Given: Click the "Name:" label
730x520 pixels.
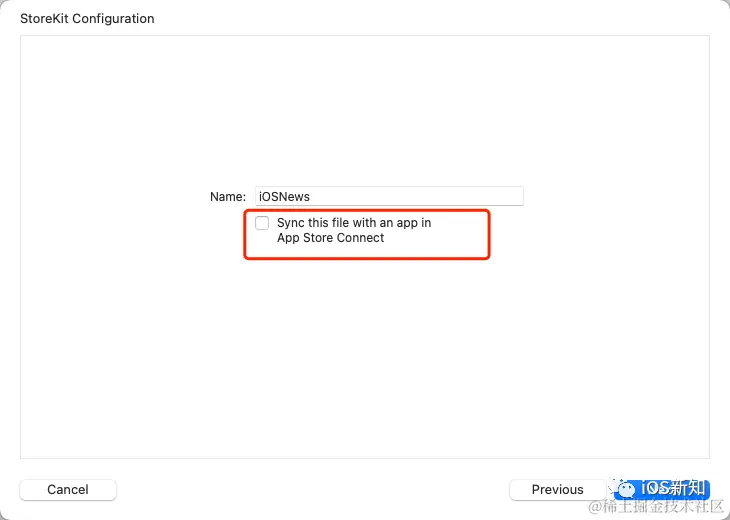Looking at the screenshot, I should [x=228, y=196].
